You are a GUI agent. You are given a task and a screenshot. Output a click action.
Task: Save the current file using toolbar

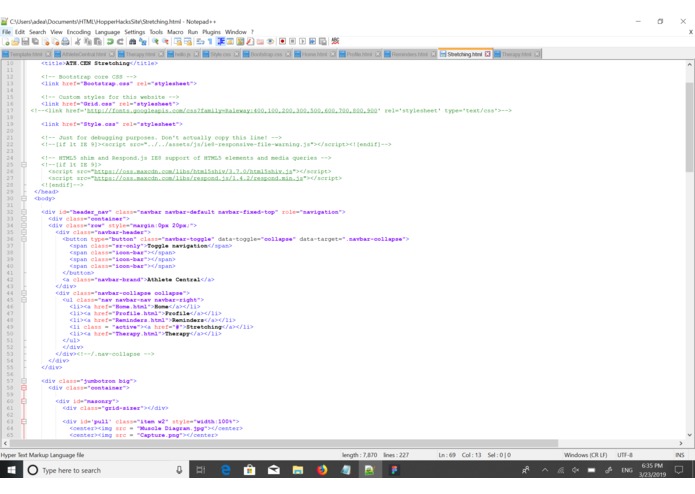(25, 42)
